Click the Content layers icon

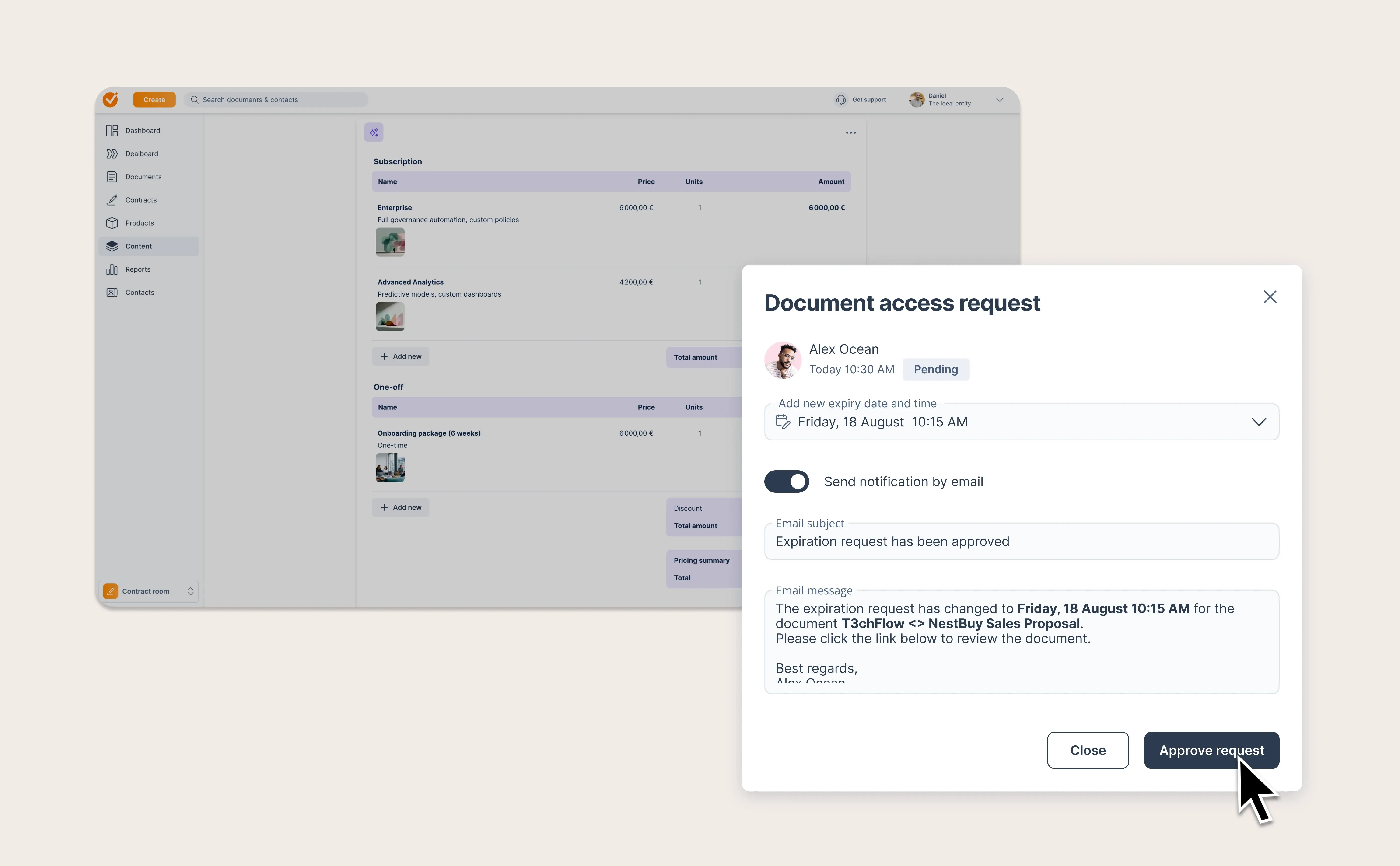tap(112, 246)
